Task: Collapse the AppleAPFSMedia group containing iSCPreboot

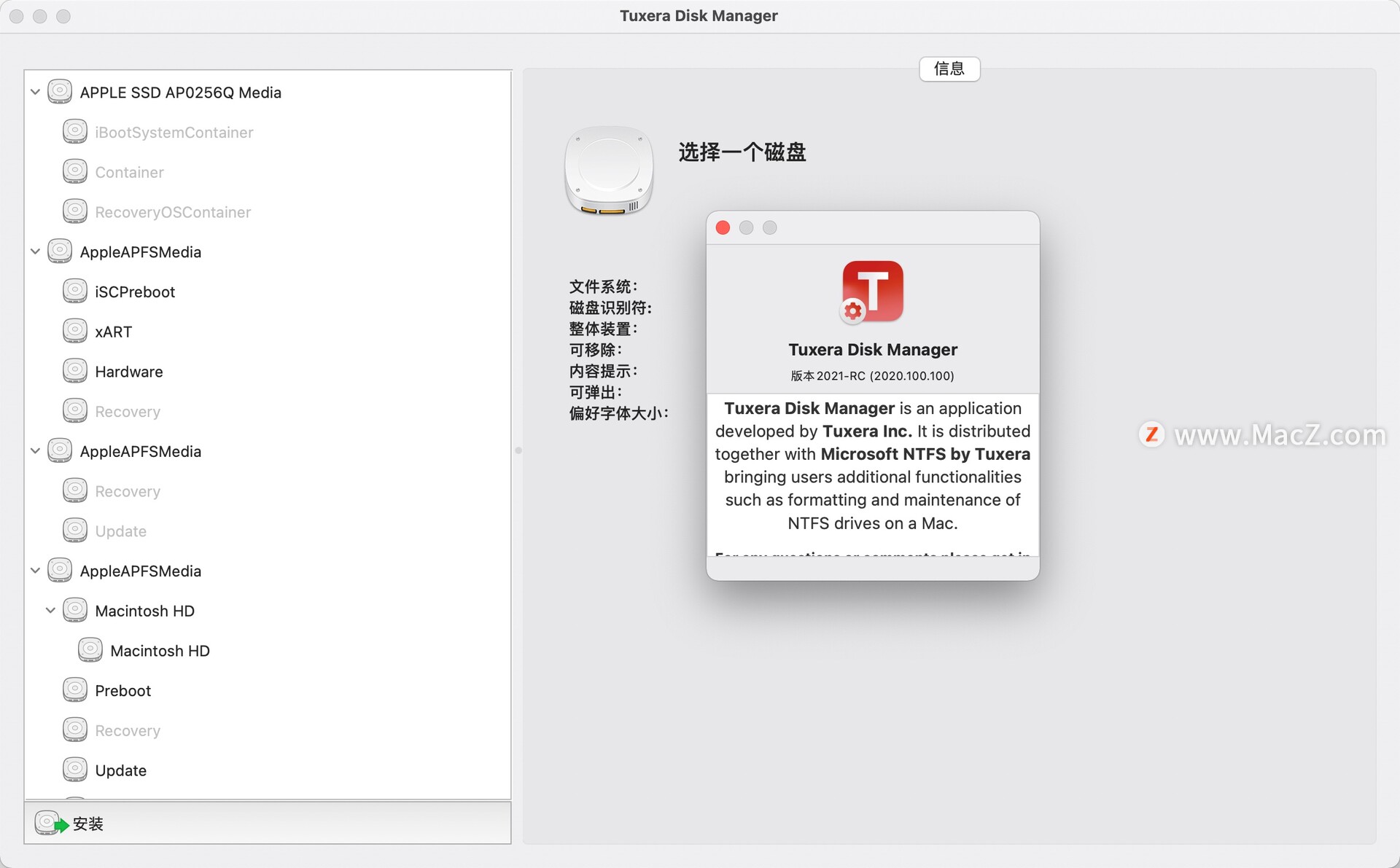Action: pyautogui.click(x=35, y=251)
